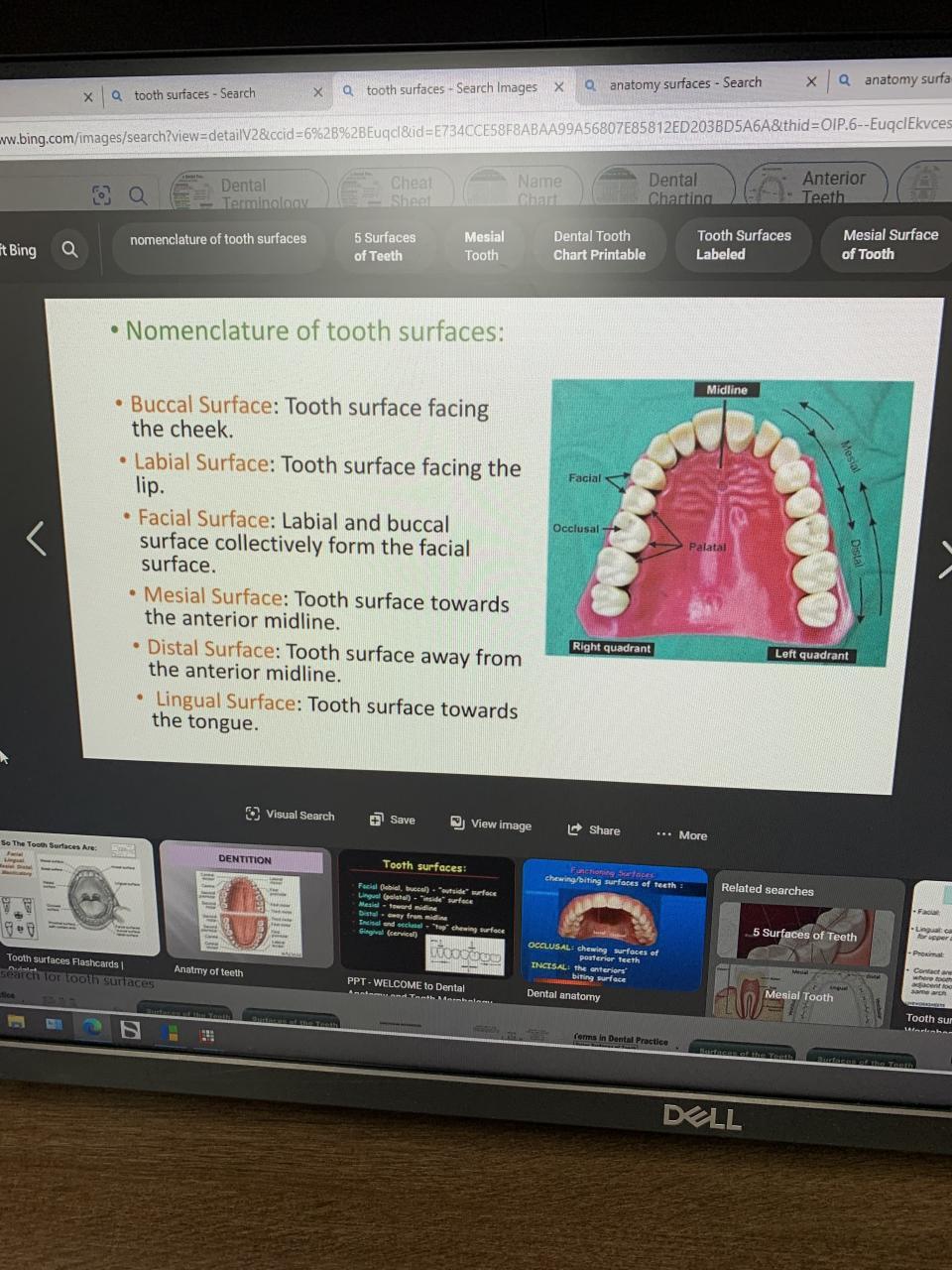Select the Cheat Sheet suggestion chip
Viewport: 952px width, 1270px height.
396,189
